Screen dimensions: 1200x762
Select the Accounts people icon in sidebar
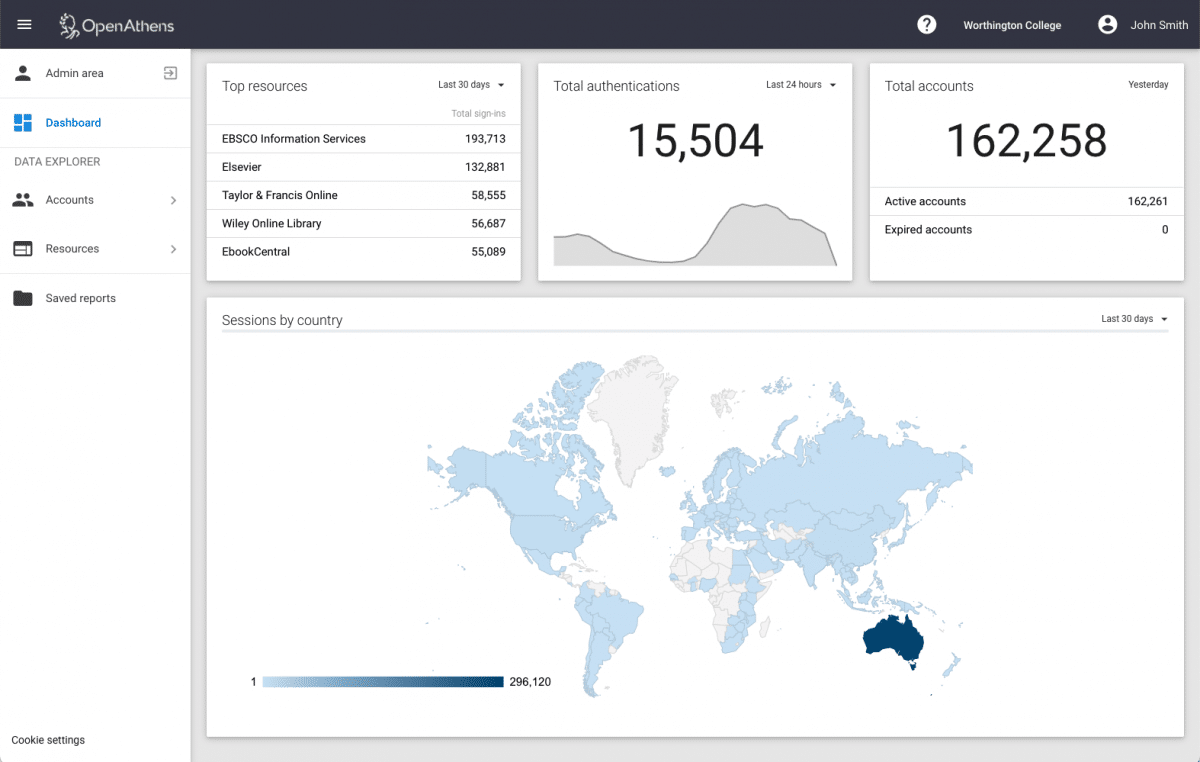(22, 199)
